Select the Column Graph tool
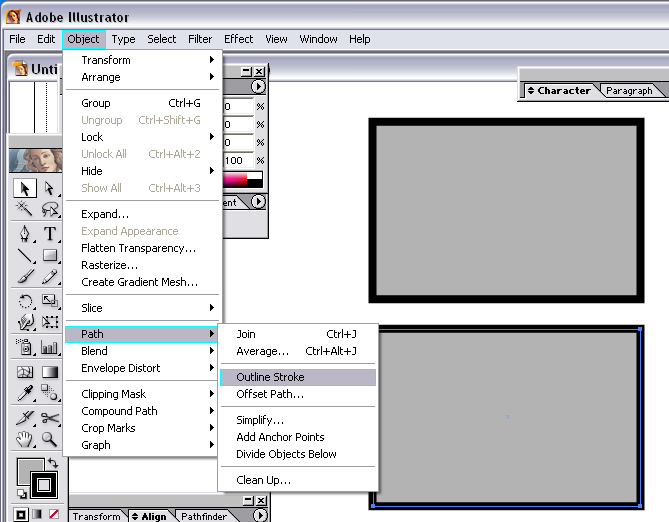Screen dimensions: 669x522 click(50, 347)
